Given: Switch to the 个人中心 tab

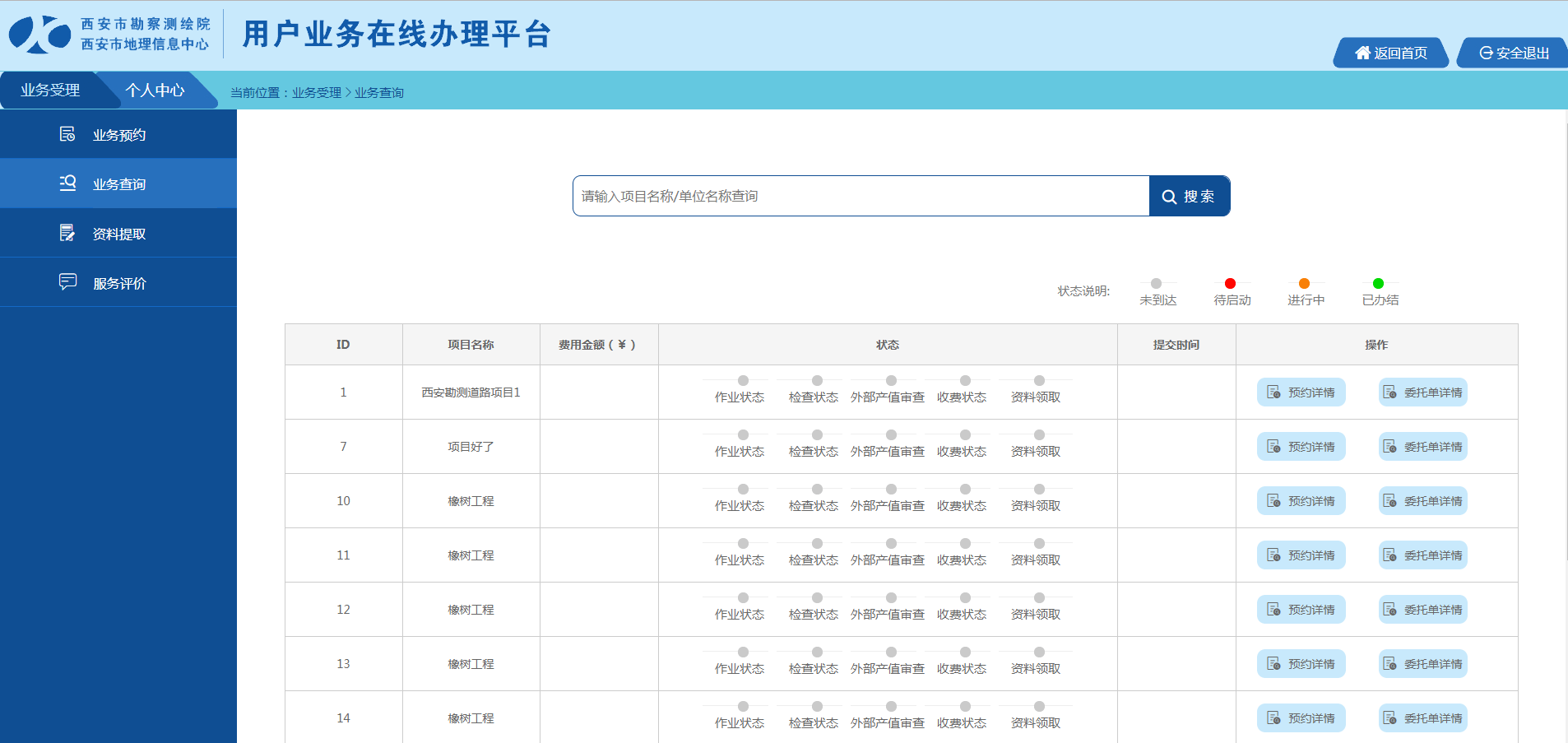Looking at the screenshot, I should pos(155,90).
